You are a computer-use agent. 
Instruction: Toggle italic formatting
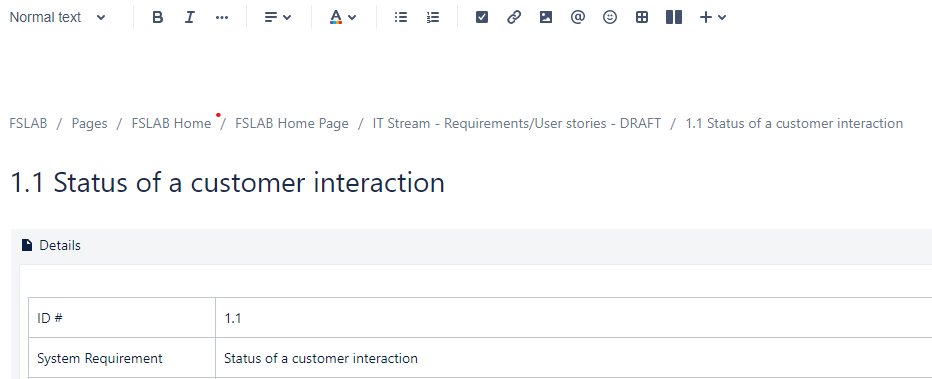point(190,17)
